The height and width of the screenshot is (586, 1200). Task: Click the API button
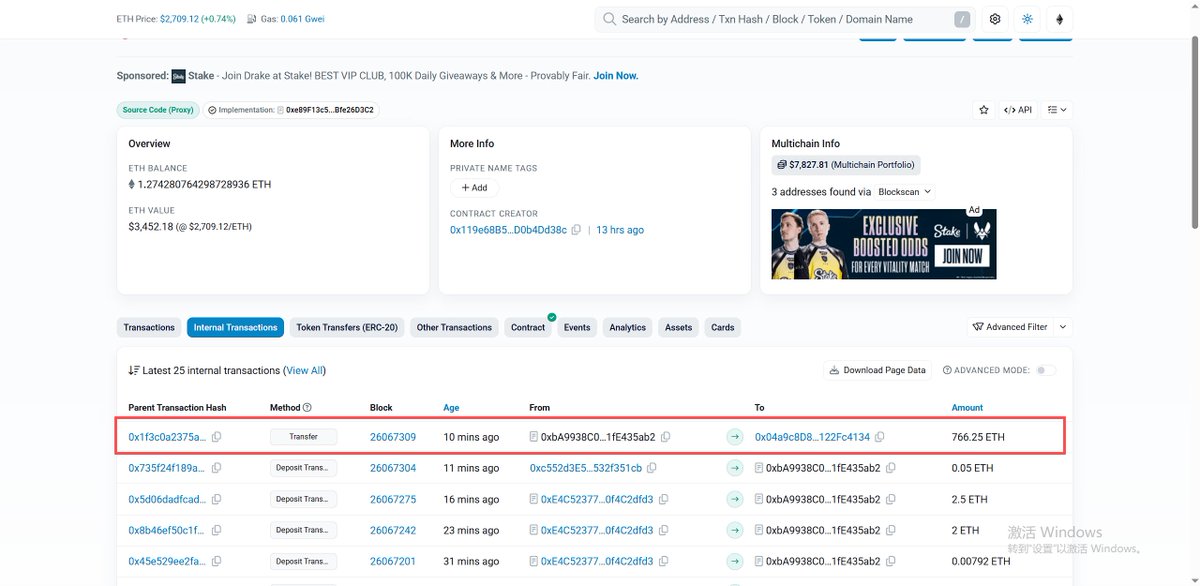pos(1018,109)
